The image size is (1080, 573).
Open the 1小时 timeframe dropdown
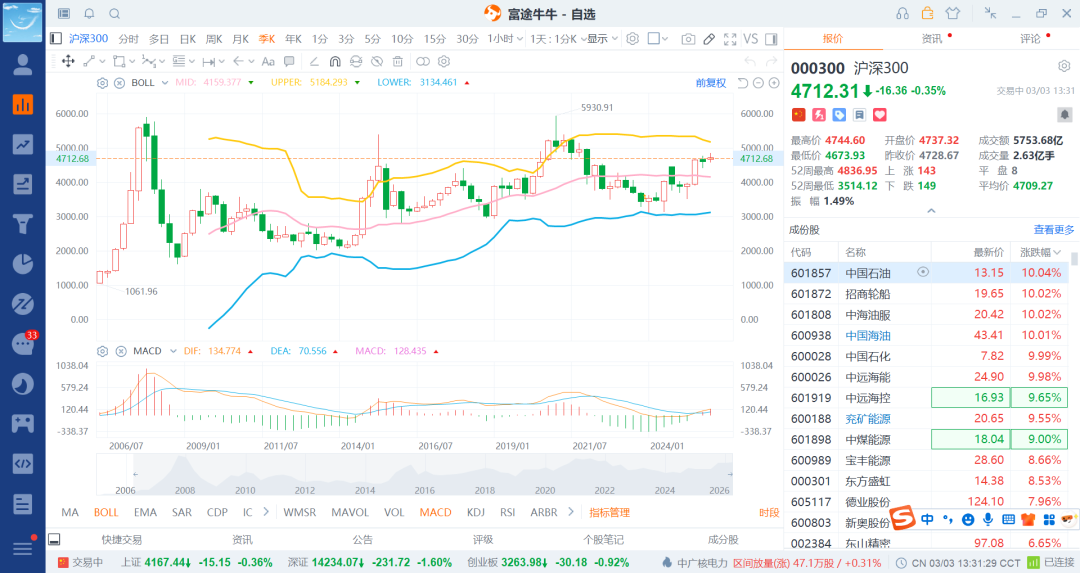[x=505, y=39]
